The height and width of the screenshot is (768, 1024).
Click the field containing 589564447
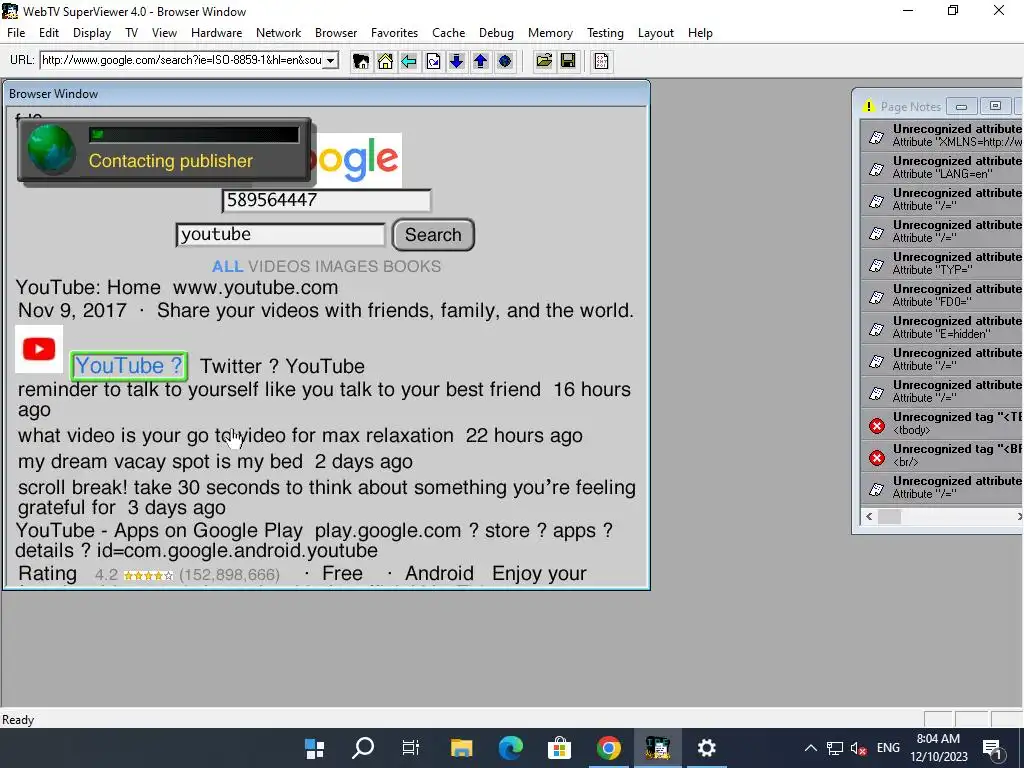327,200
